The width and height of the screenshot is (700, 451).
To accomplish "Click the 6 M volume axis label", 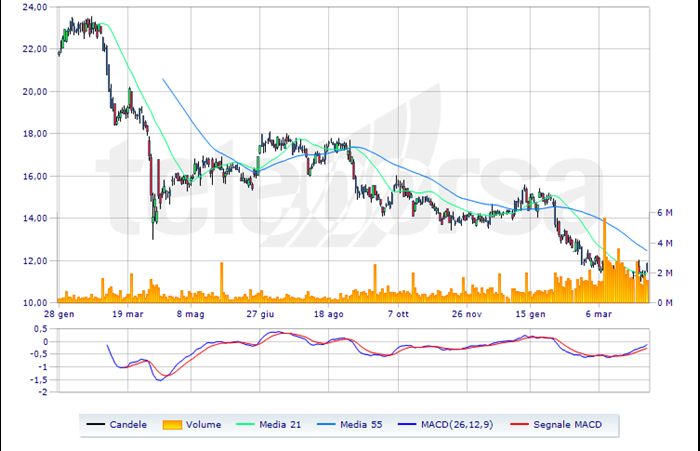I will pyautogui.click(x=665, y=213).
